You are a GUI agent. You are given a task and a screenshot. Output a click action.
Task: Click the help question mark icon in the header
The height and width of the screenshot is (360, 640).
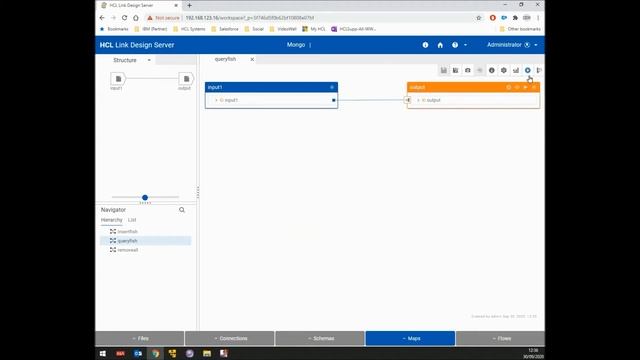[455, 45]
